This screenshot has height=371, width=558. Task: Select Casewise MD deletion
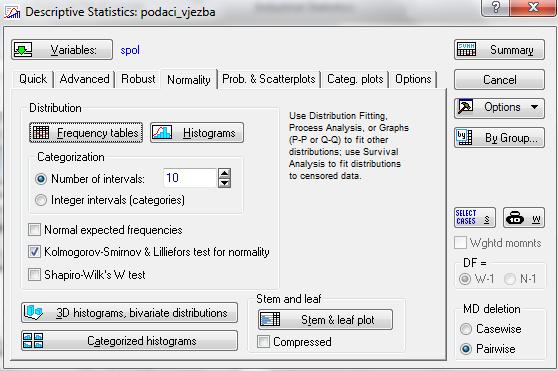coord(466,329)
